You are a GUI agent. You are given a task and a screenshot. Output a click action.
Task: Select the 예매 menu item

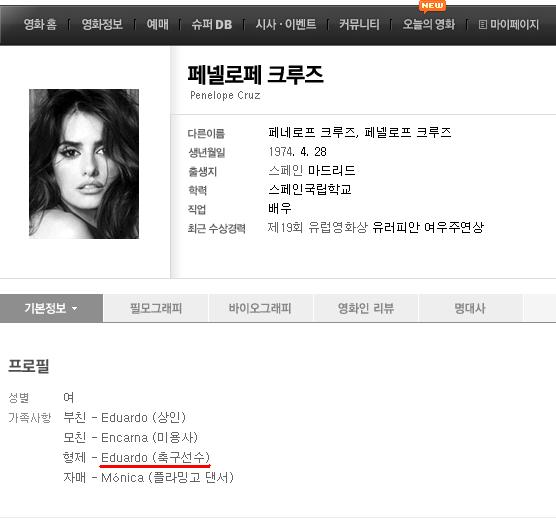click(x=157, y=24)
